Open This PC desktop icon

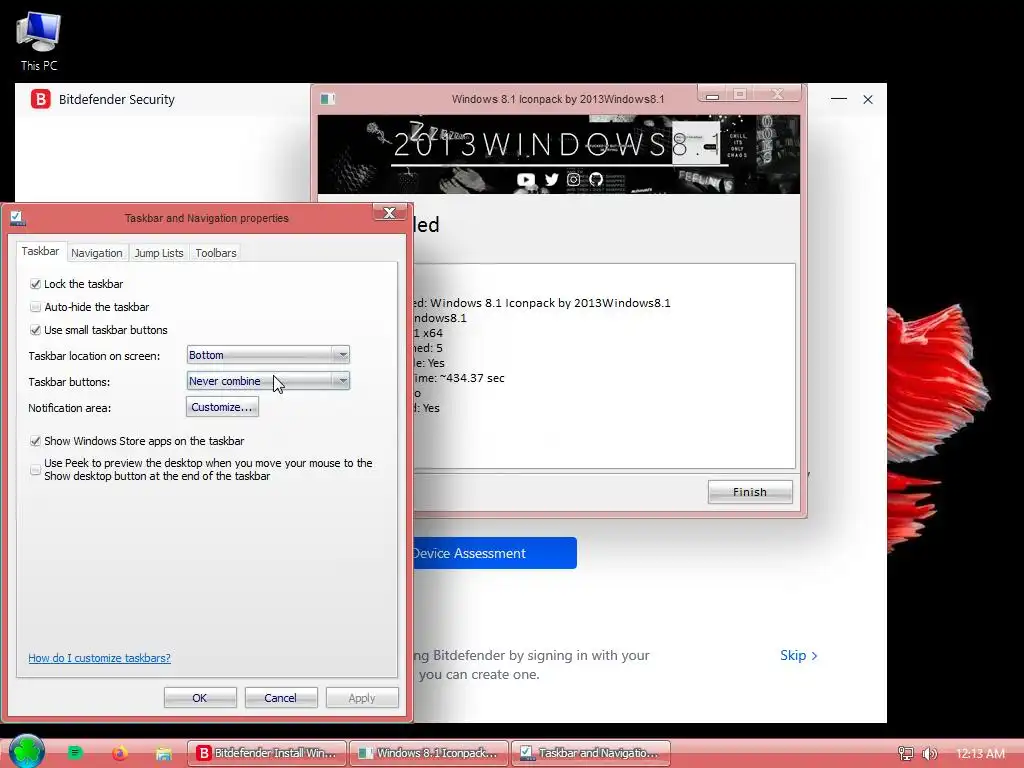(x=39, y=40)
